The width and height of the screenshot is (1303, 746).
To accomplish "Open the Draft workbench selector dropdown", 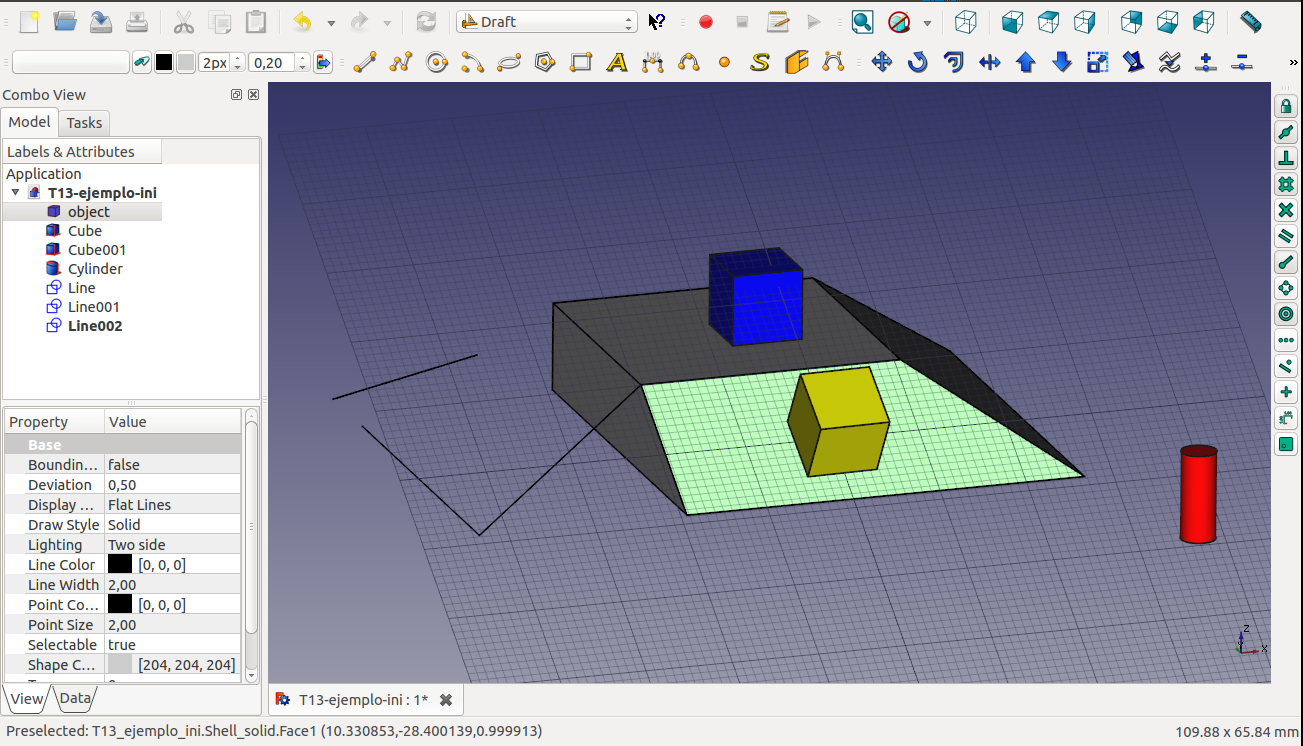I will click(546, 22).
